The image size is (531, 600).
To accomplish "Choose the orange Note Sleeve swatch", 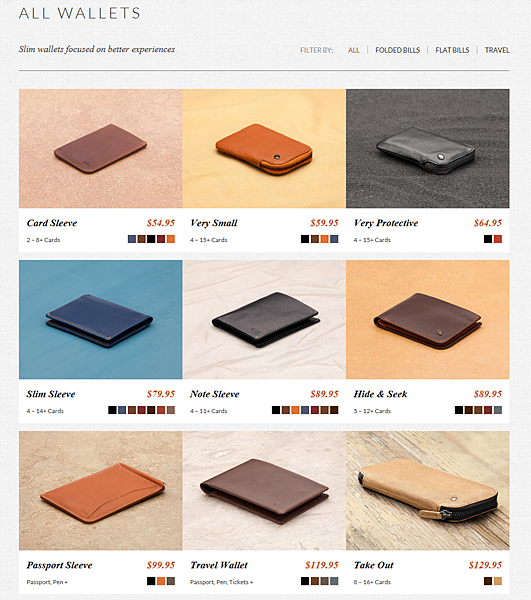I will click(x=295, y=410).
